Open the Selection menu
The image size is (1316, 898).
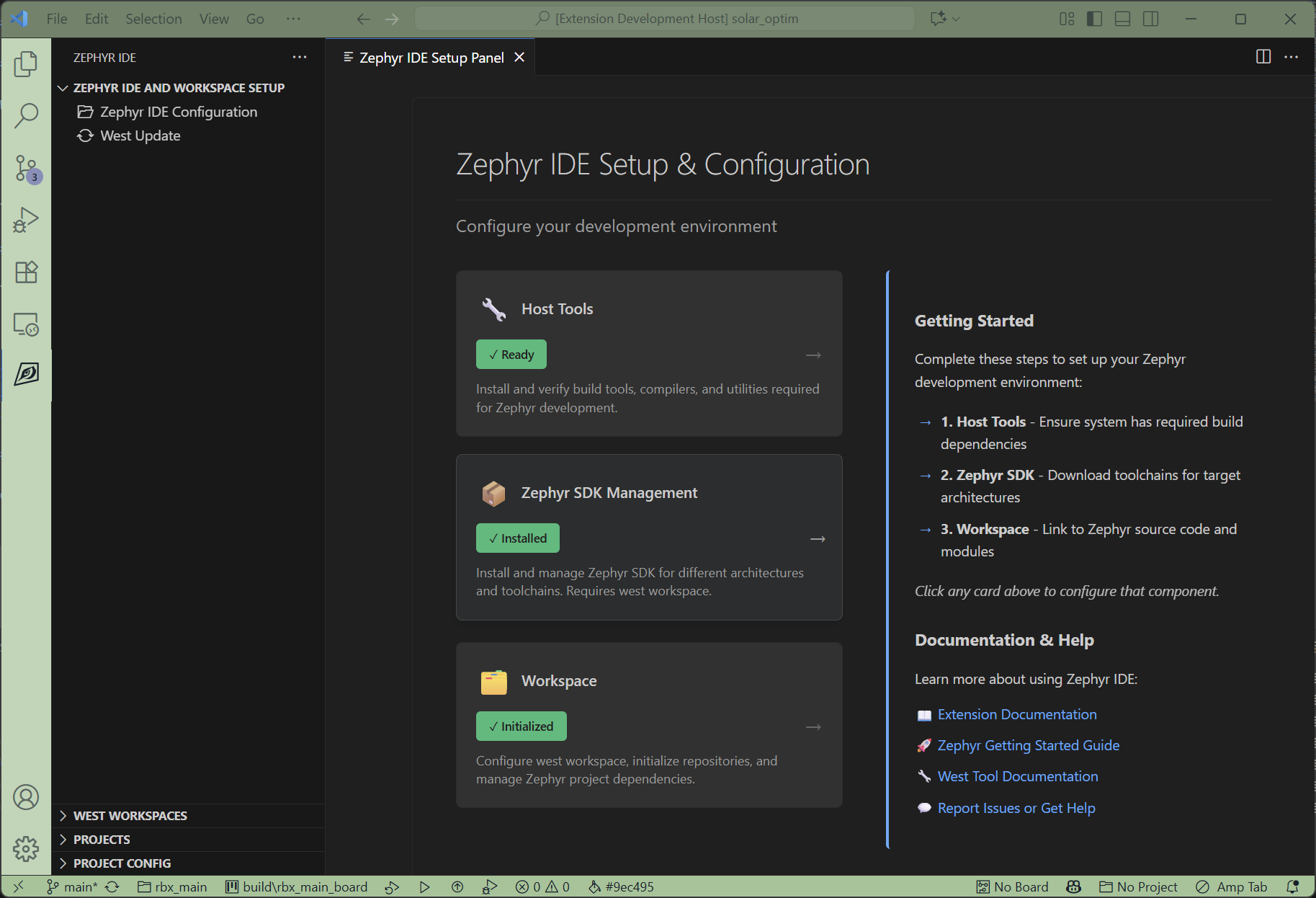click(x=153, y=19)
